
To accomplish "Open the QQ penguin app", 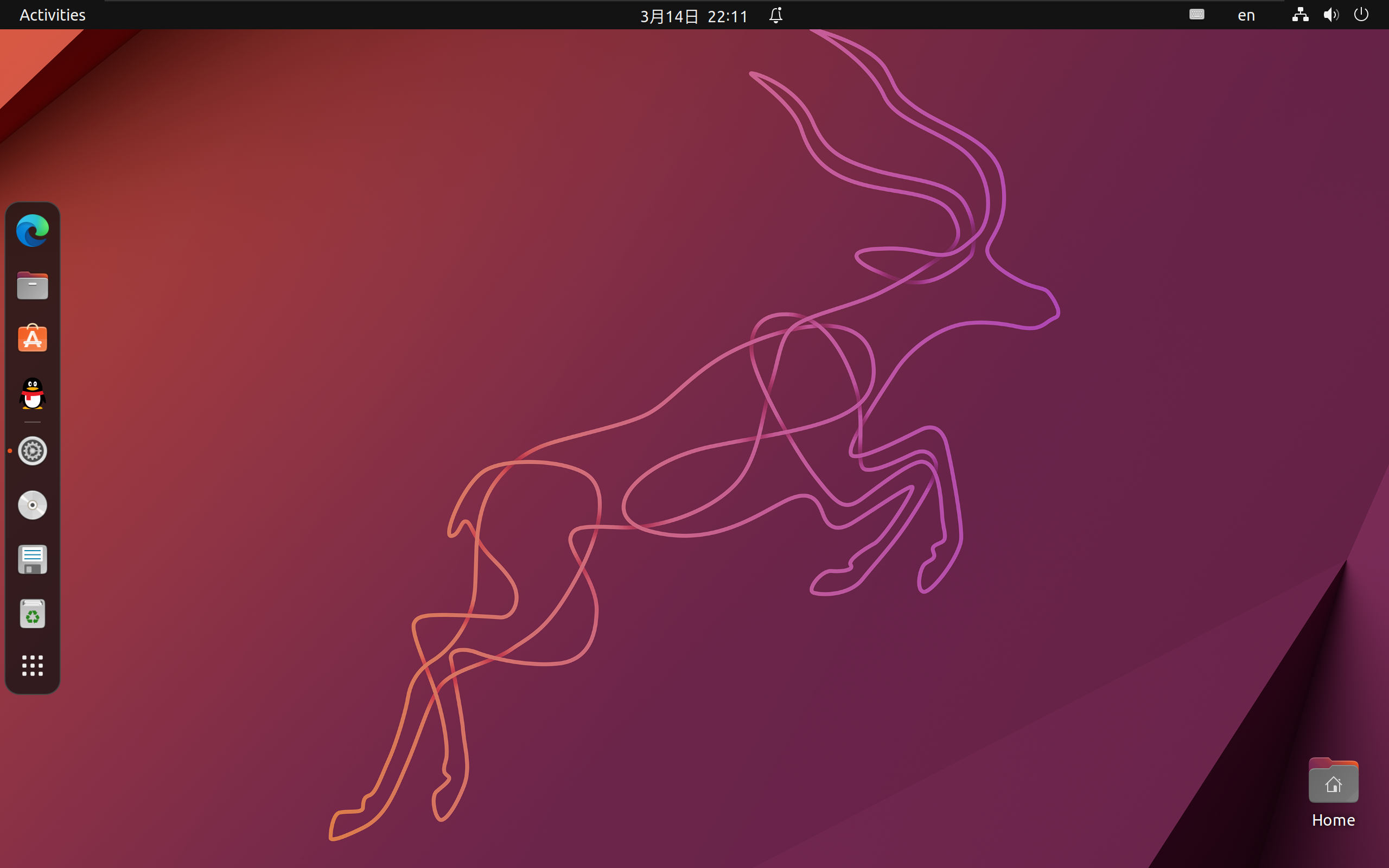I will coord(32,393).
